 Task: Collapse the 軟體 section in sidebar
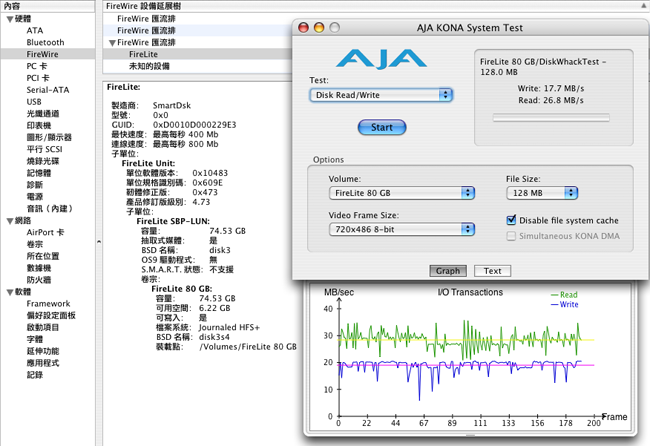pyautogui.click(x=10, y=292)
